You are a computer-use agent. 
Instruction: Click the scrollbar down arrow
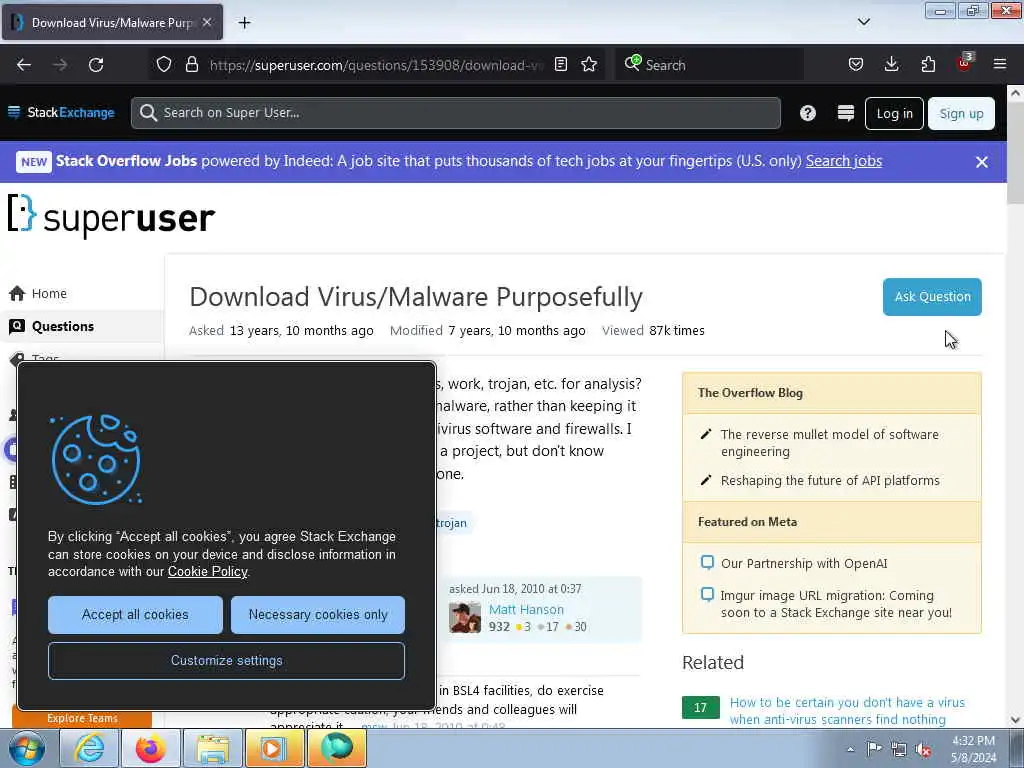click(x=1015, y=720)
